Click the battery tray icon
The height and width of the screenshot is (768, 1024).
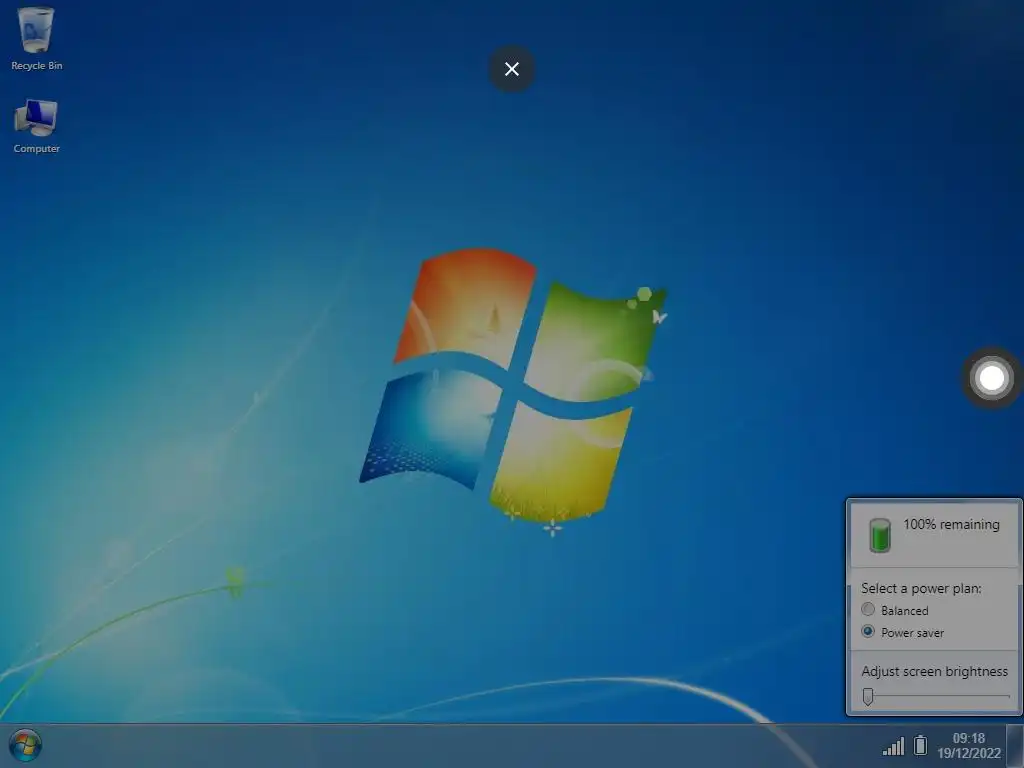920,745
